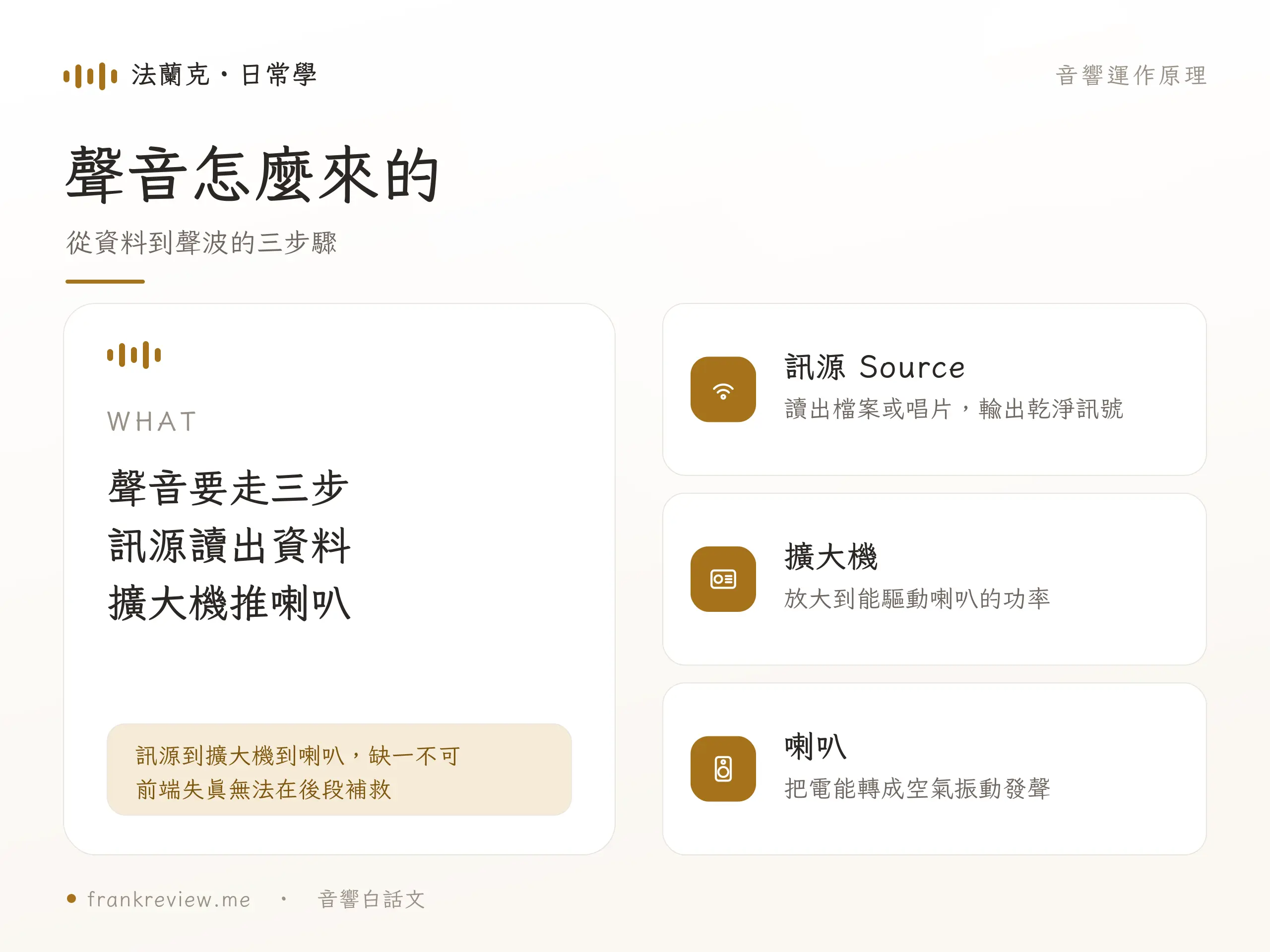1270x952 pixels.
Task: Click the heading 喇叭 in the bottom card
Action: 815,747
